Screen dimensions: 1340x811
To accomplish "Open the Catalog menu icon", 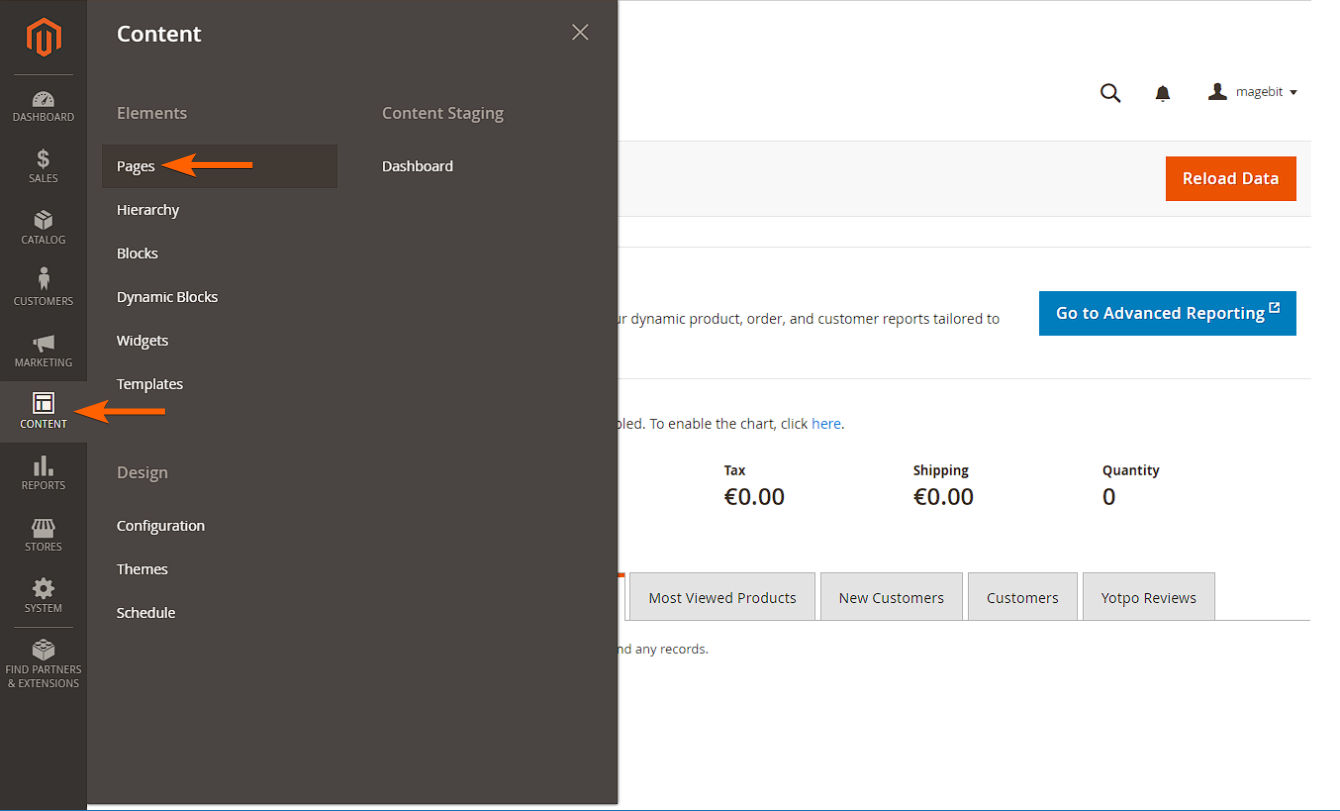I will click(x=43, y=220).
